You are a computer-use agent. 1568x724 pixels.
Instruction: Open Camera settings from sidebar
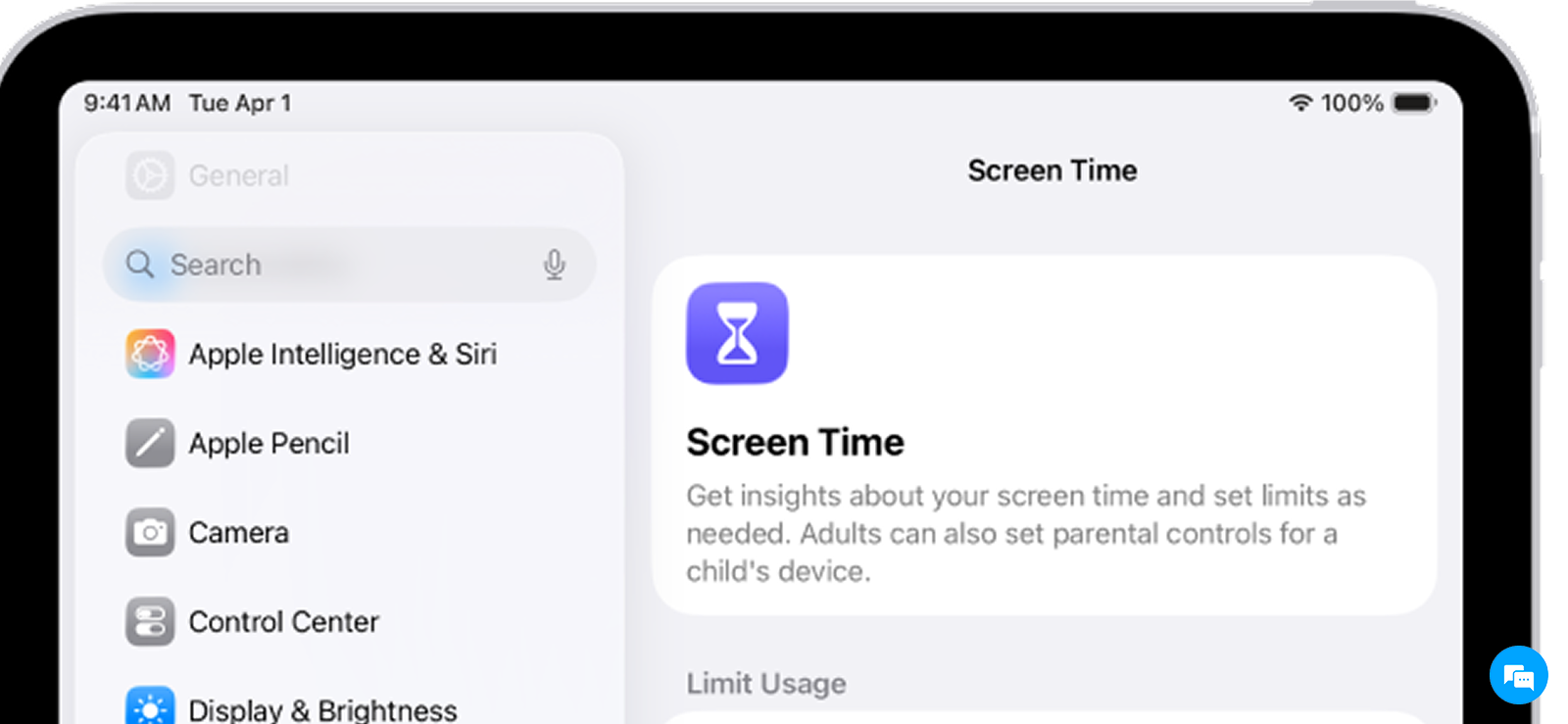pos(238,532)
